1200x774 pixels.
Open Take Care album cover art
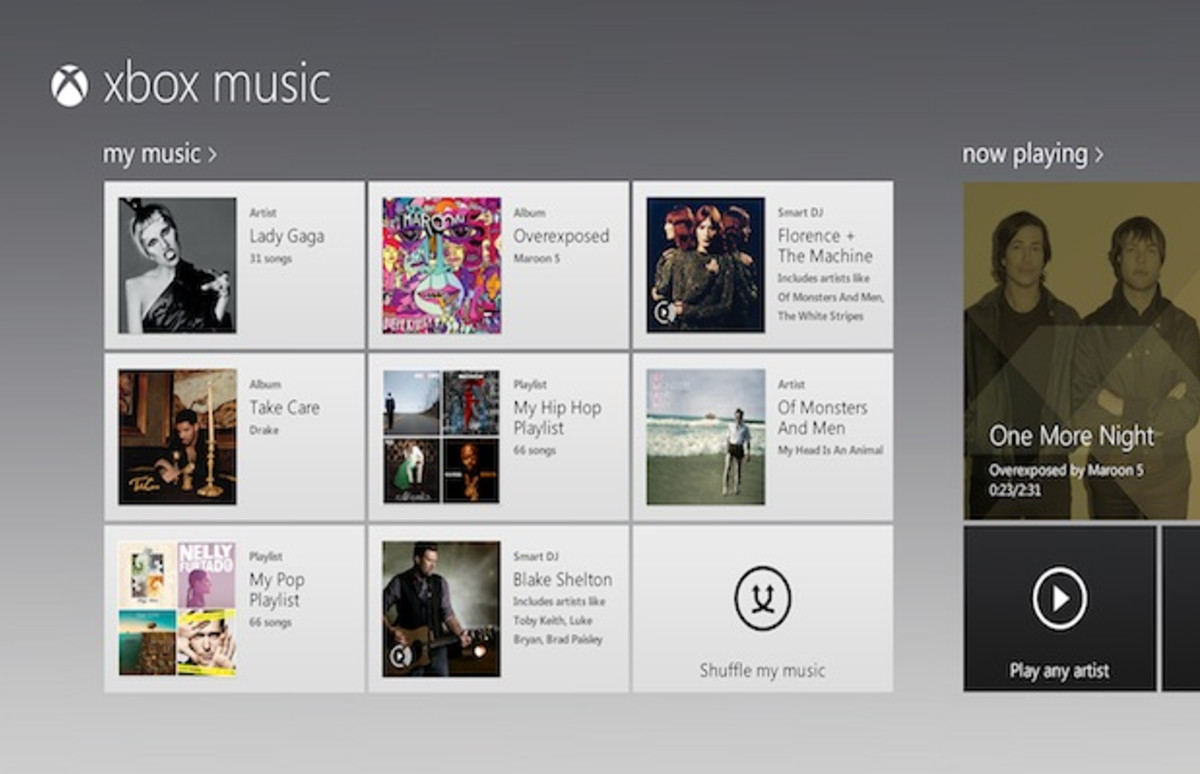click(177, 437)
